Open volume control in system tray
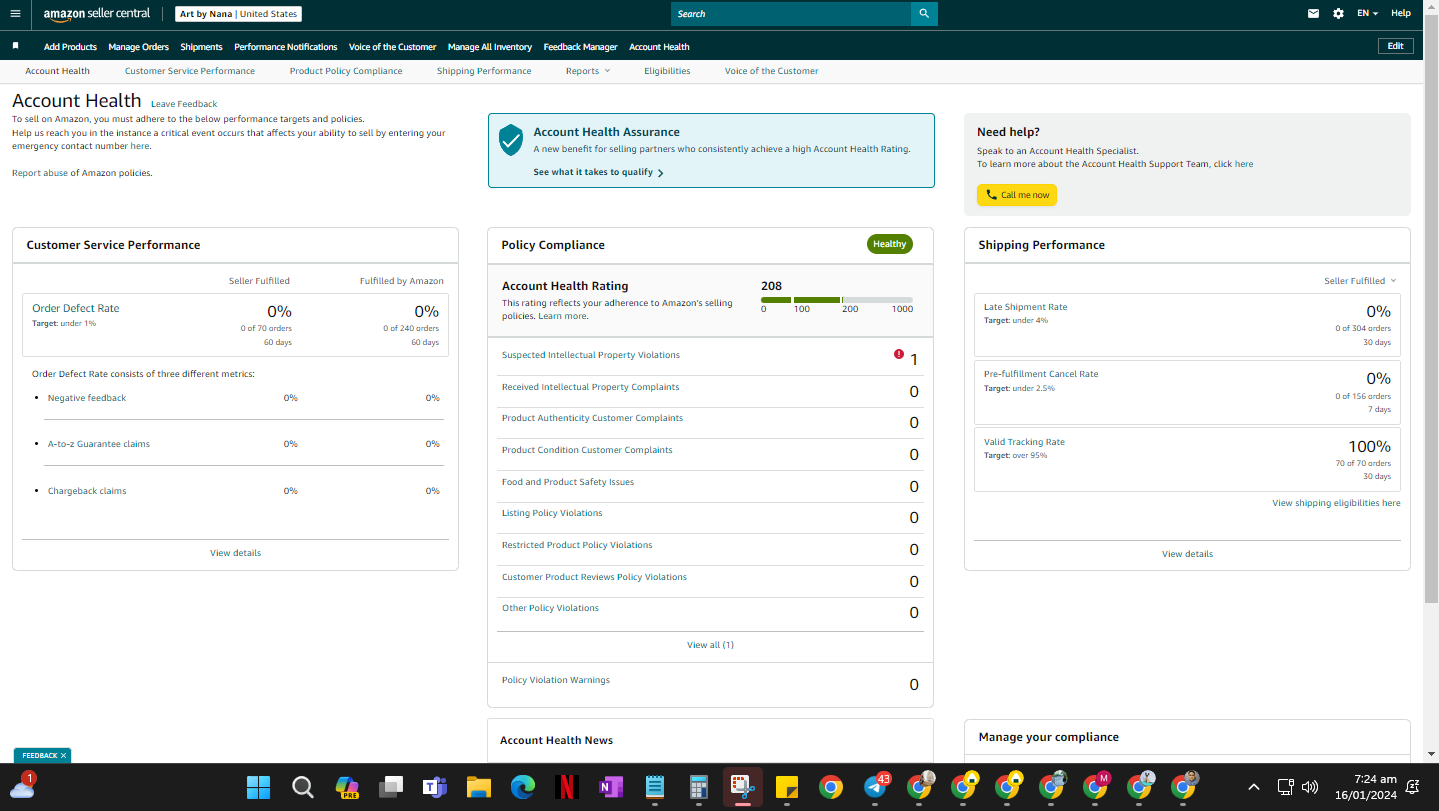This screenshot has height=811, width=1439. 1310,787
